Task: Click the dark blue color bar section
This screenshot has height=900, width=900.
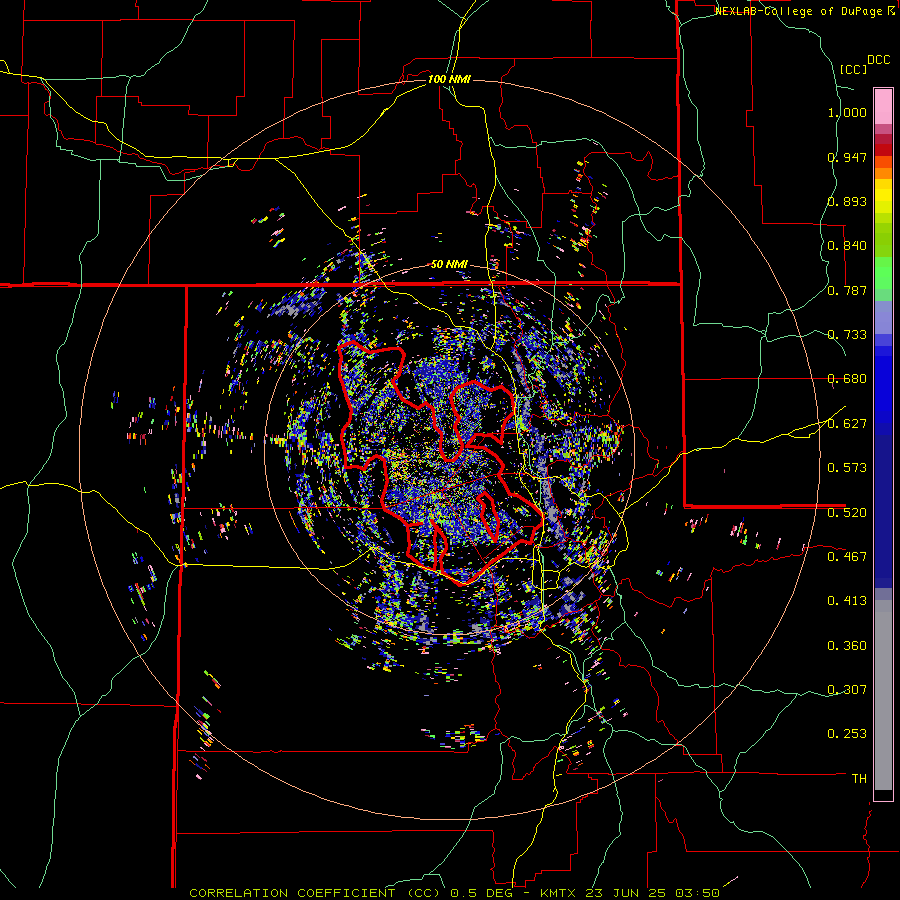Action: pyautogui.click(x=883, y=511)
